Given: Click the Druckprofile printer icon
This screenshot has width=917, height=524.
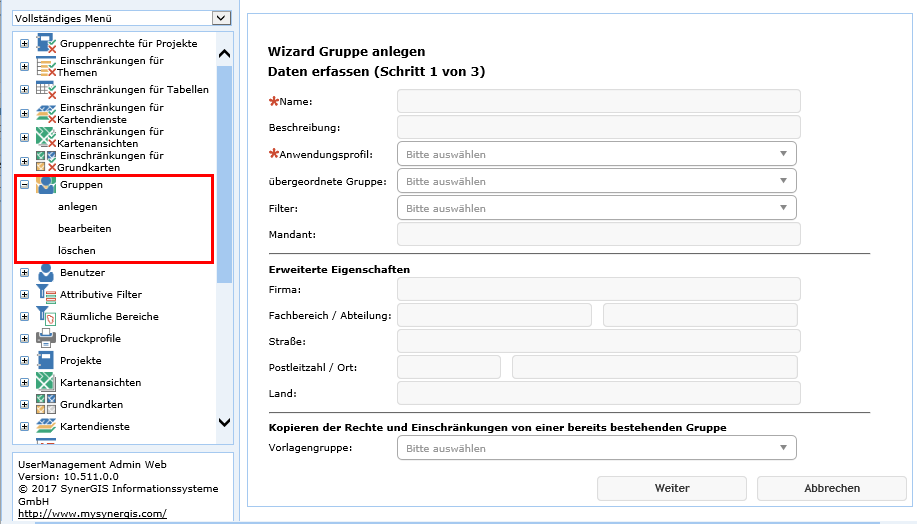Looking at the screenshot, I should [x=46, y=339].
